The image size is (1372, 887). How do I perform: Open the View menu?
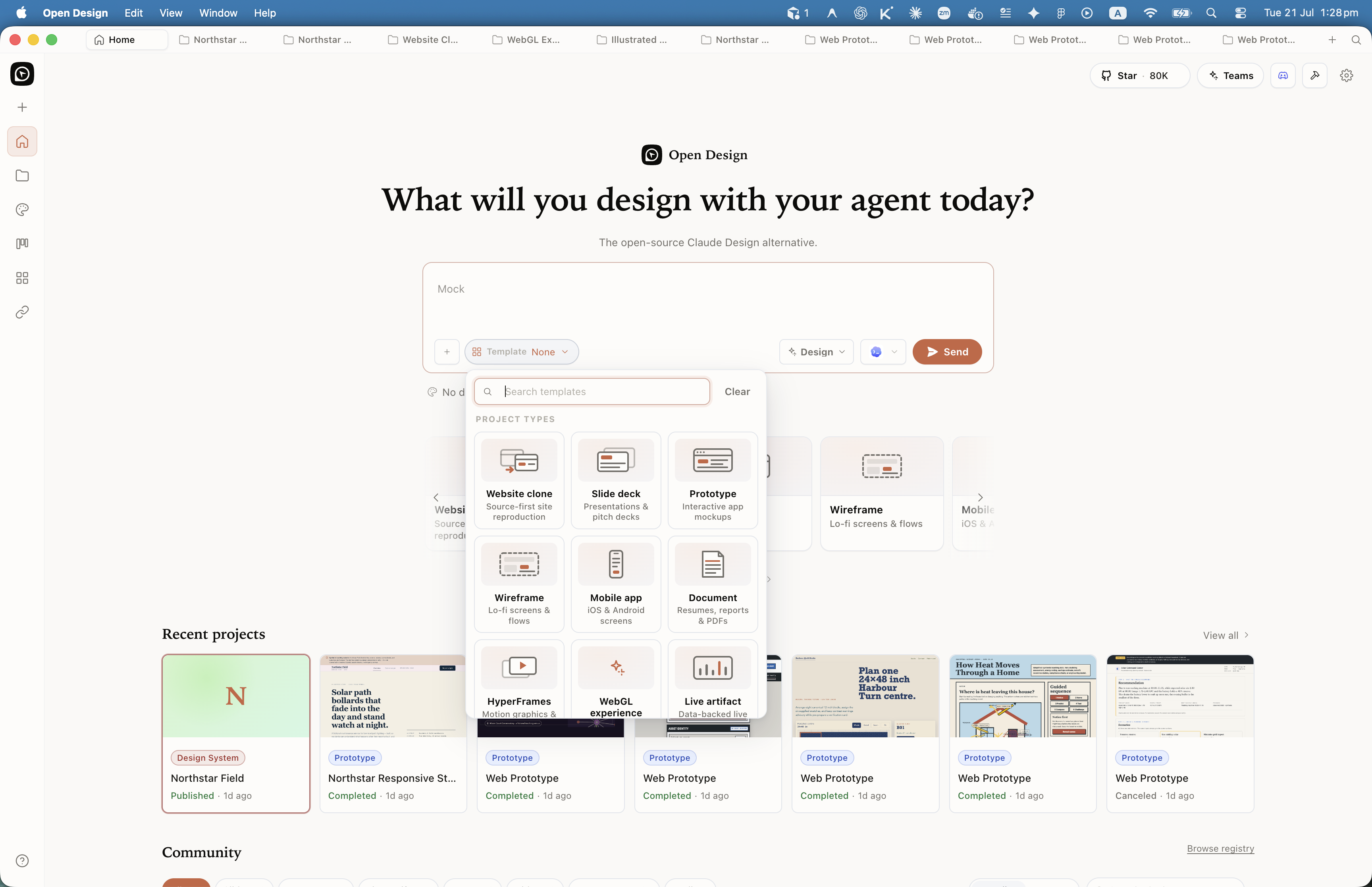tap(171, 13)
